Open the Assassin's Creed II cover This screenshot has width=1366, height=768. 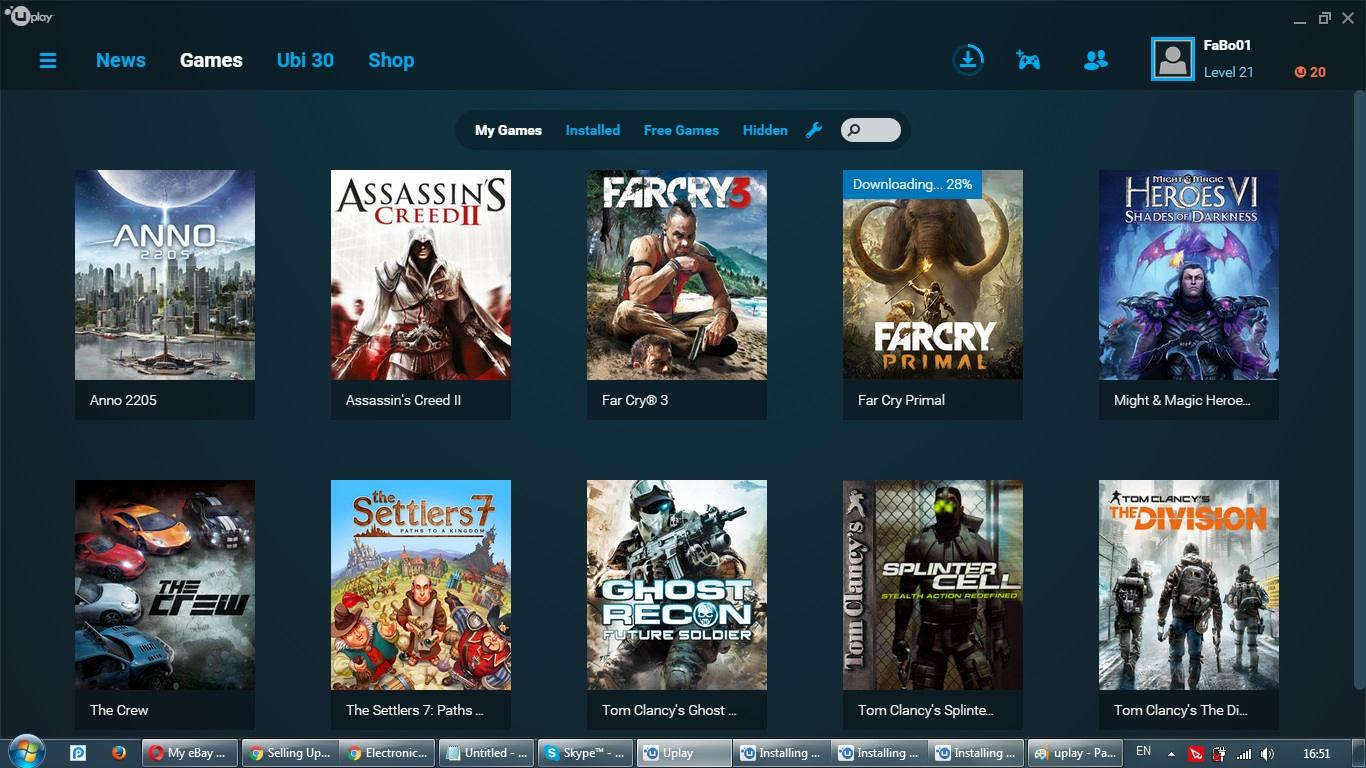(421, 275)
